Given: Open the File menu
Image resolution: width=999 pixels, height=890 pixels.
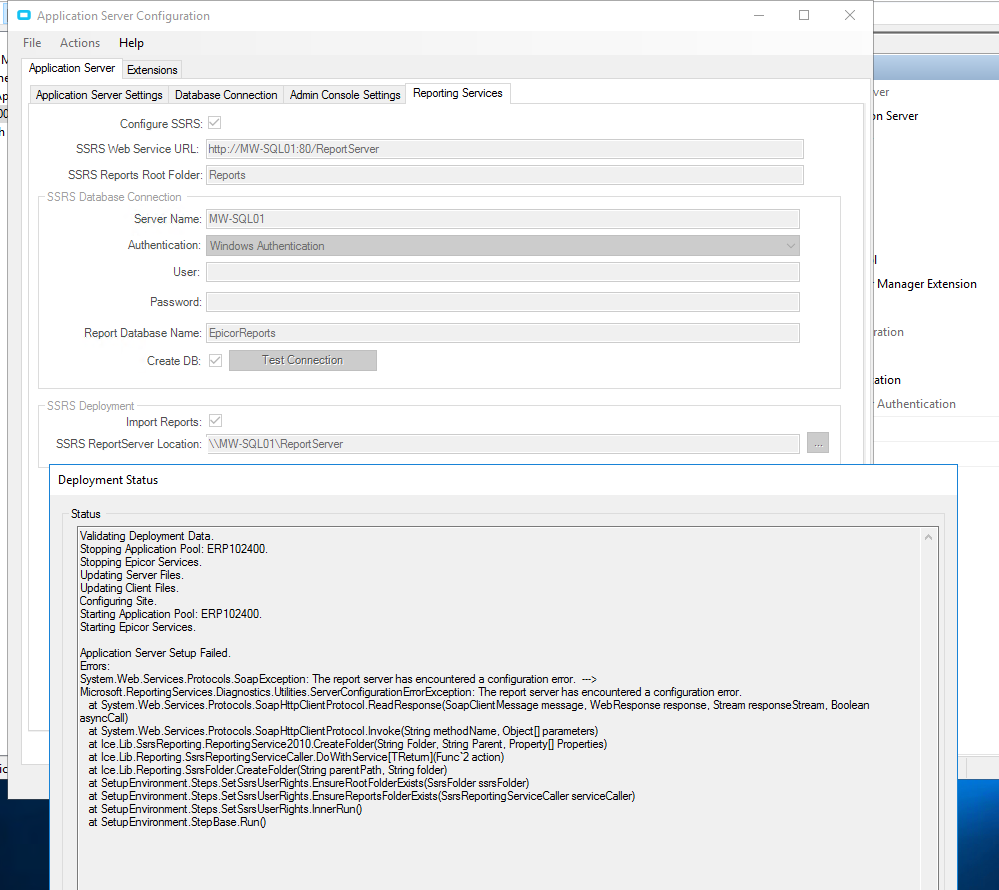Looking at the screenshot, I should coord(32,43).
